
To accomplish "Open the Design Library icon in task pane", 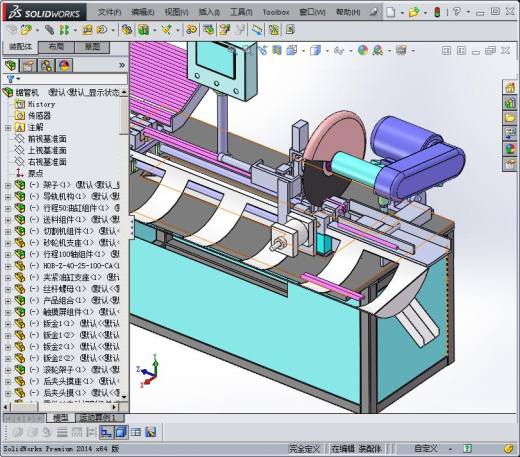I will click(x=510, y=103).
